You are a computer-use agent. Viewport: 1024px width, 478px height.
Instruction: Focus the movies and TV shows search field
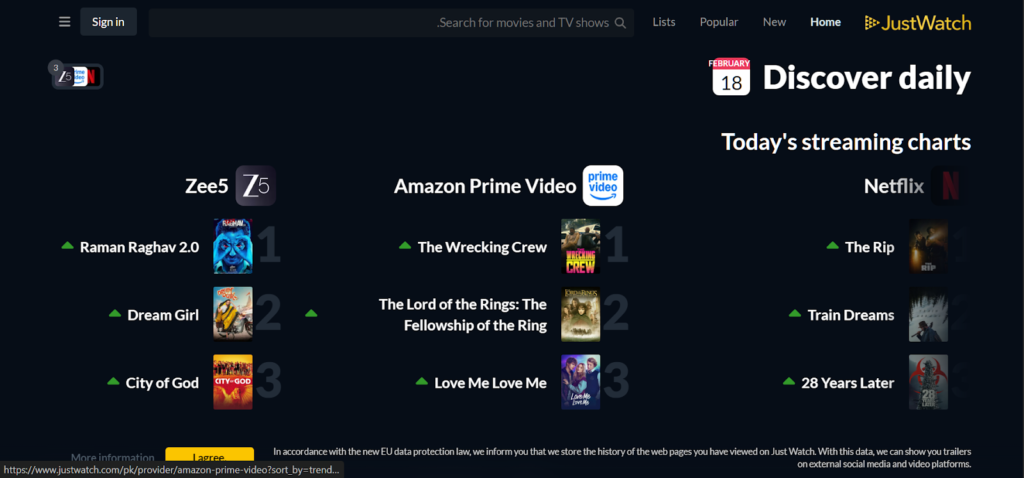point(391,23)
